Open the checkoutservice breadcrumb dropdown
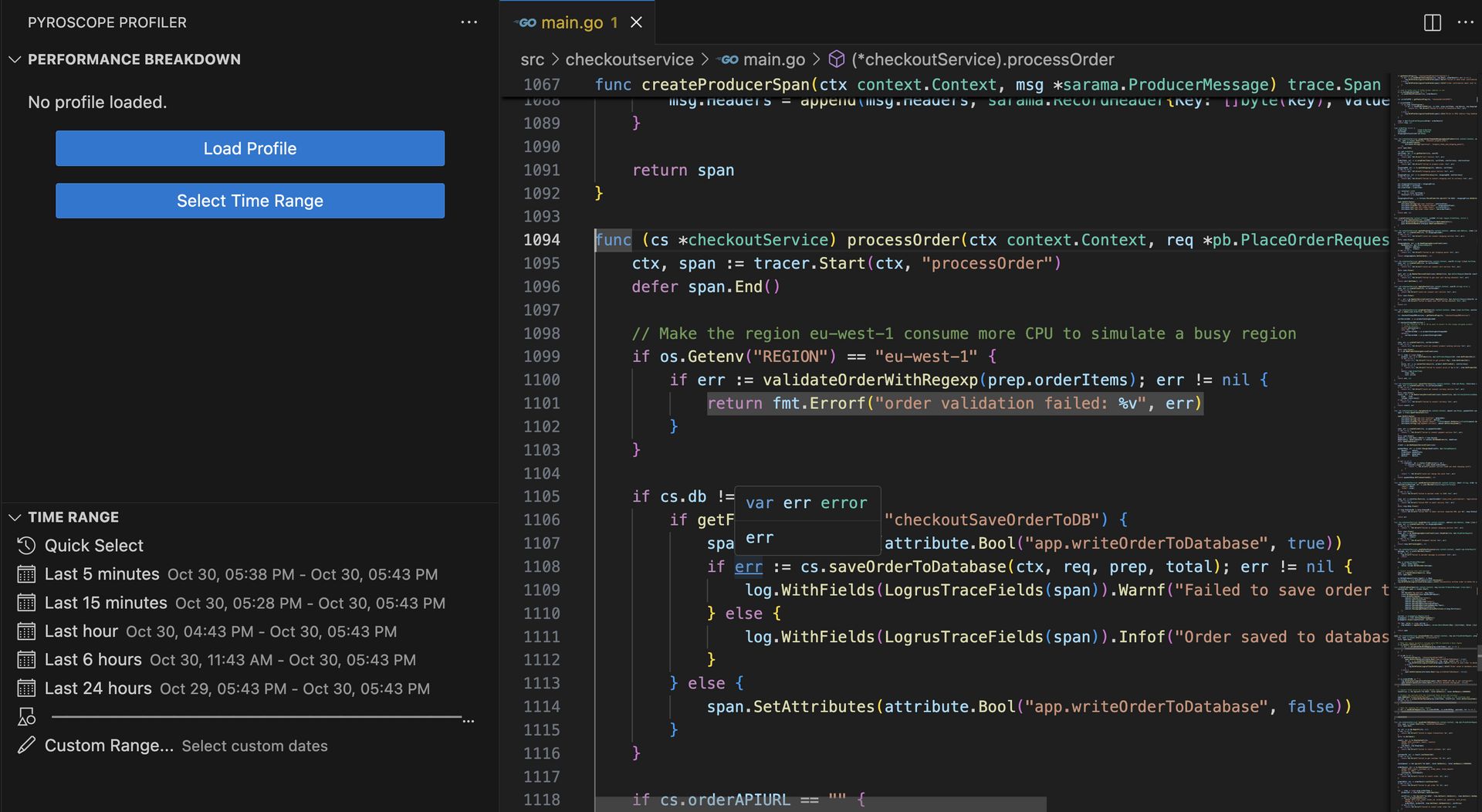This screenshot has height=812, width=1482. (629, 59)
